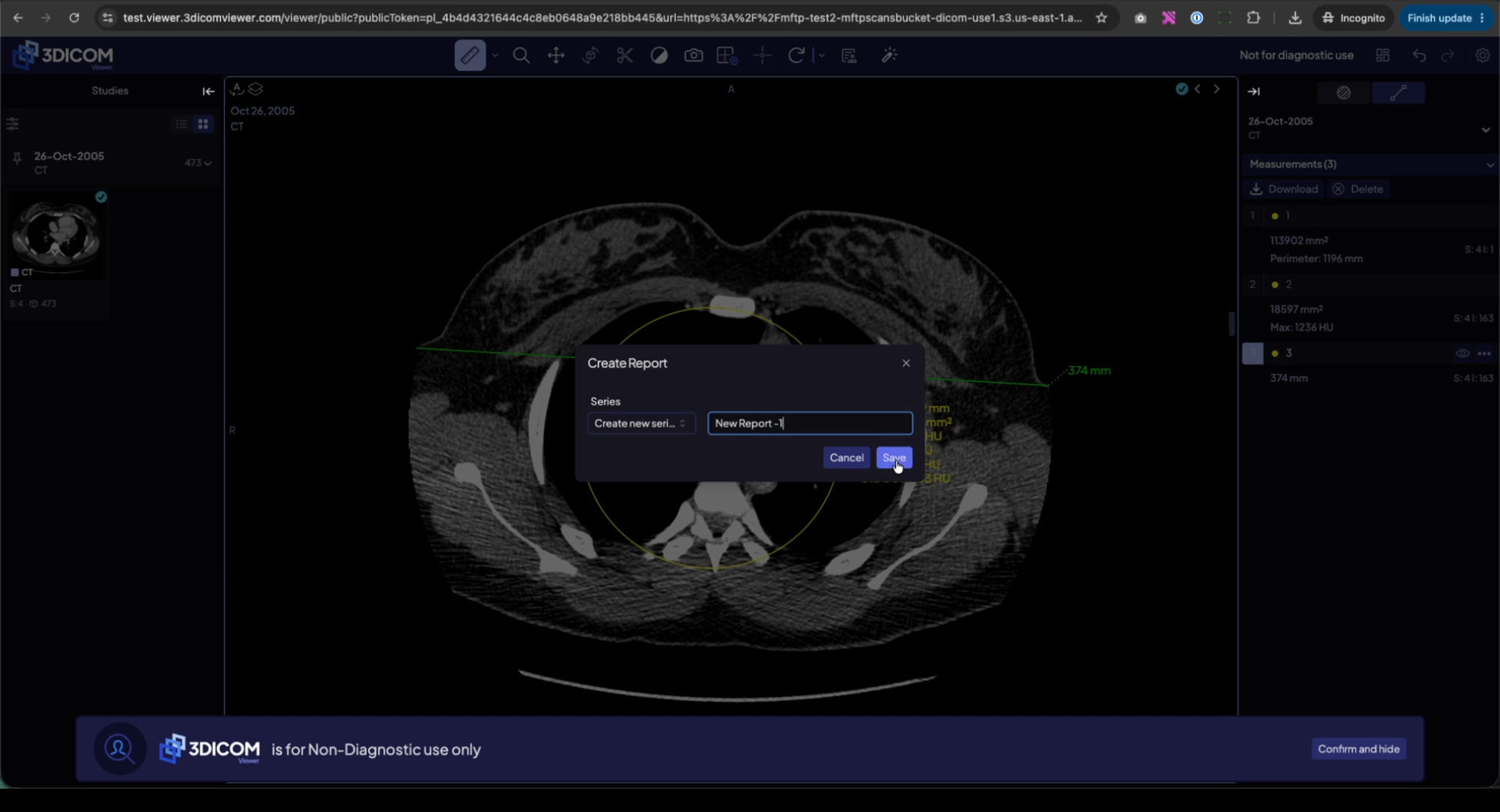The image size is (1500, 812).
Task: Toggle the crosshair tool
Action: click(x=762, y=55)
